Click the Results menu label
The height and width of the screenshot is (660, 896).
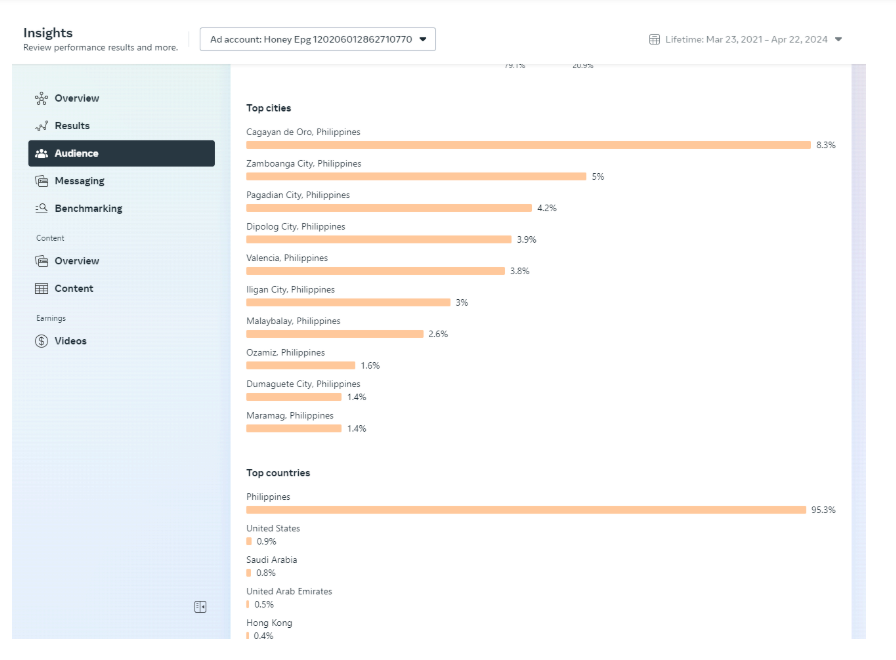click(72, 126)
